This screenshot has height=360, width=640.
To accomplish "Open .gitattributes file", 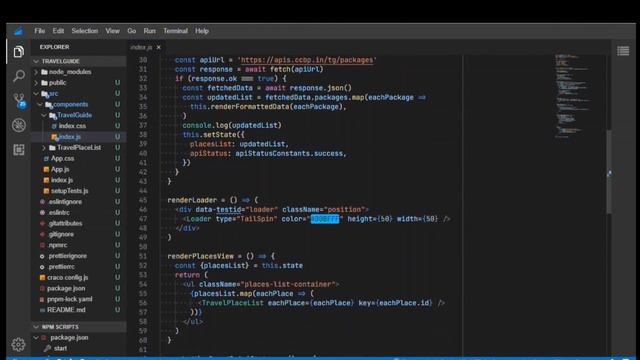I will pyautogui.click(x=79, y=223).
